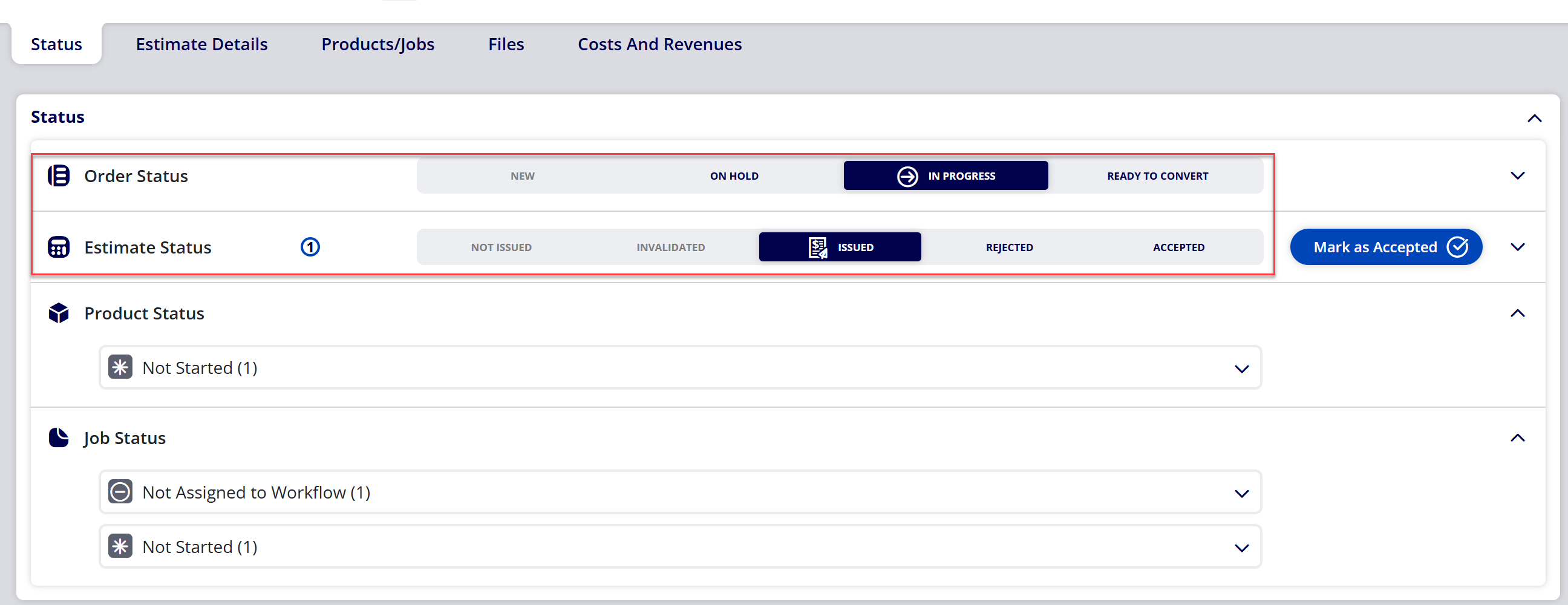1568x605 pixels.
Task: Click the Job Status label
Action: point(125,438)
